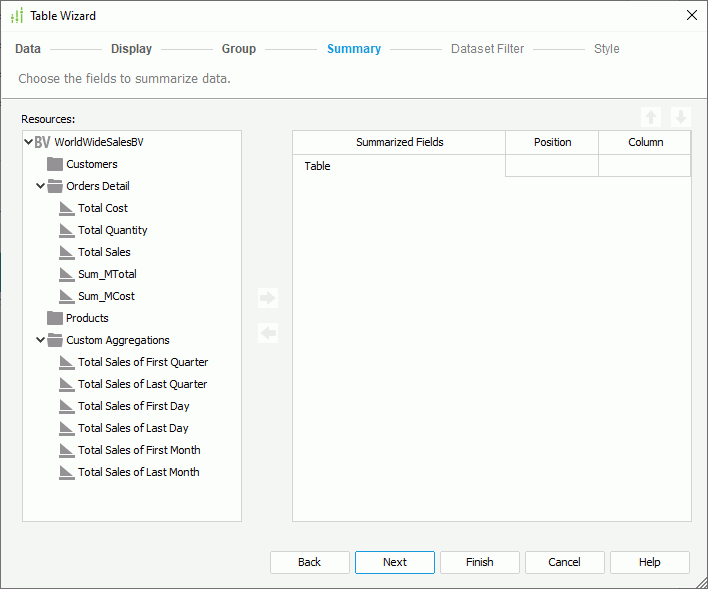
Task: Switch to the Display wizard step
Action: [131, 49]
